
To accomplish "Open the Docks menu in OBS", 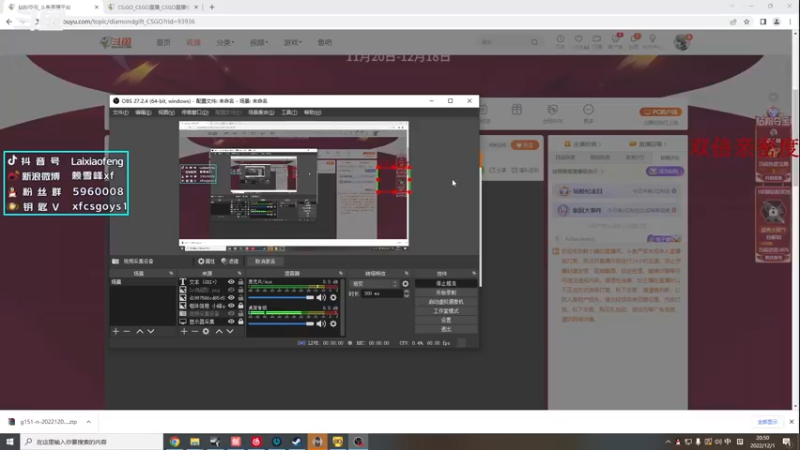I will [195, 112].
